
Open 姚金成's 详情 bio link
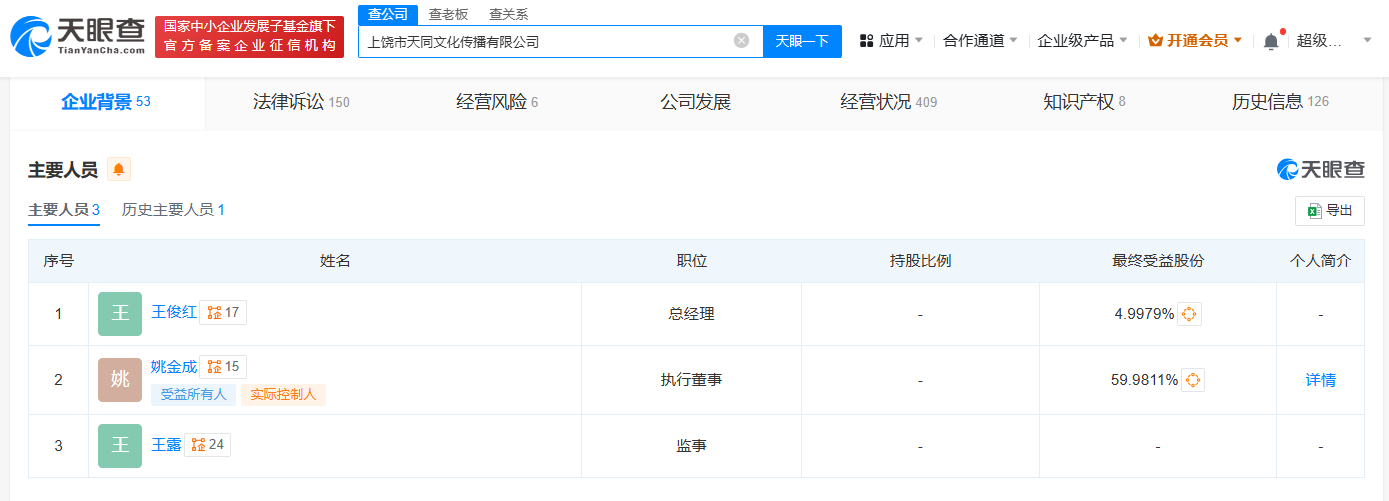click(x=1320, y=380)
